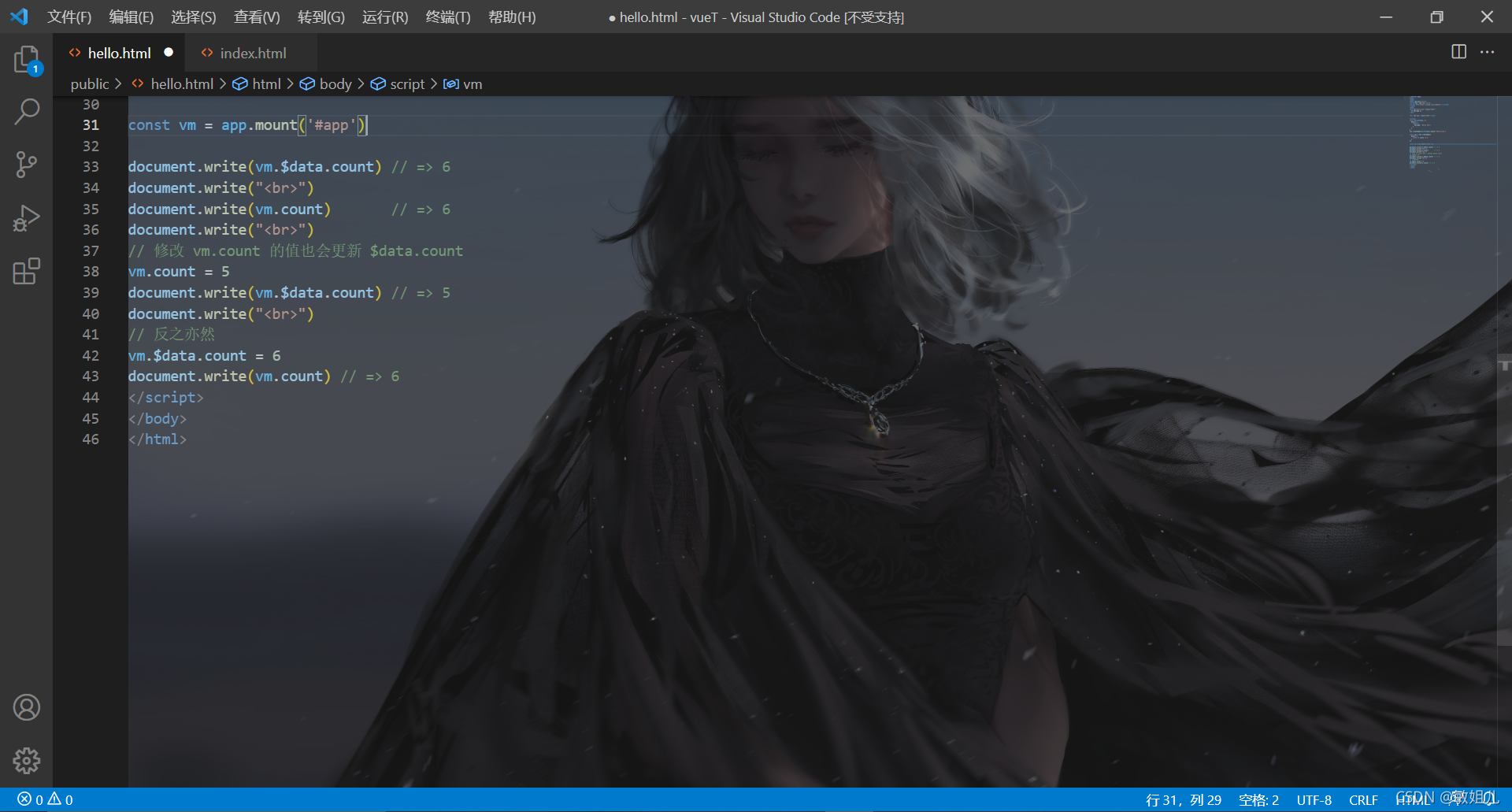
Task: Click the 反之亦然 comment line
Action: click(172, 334)
